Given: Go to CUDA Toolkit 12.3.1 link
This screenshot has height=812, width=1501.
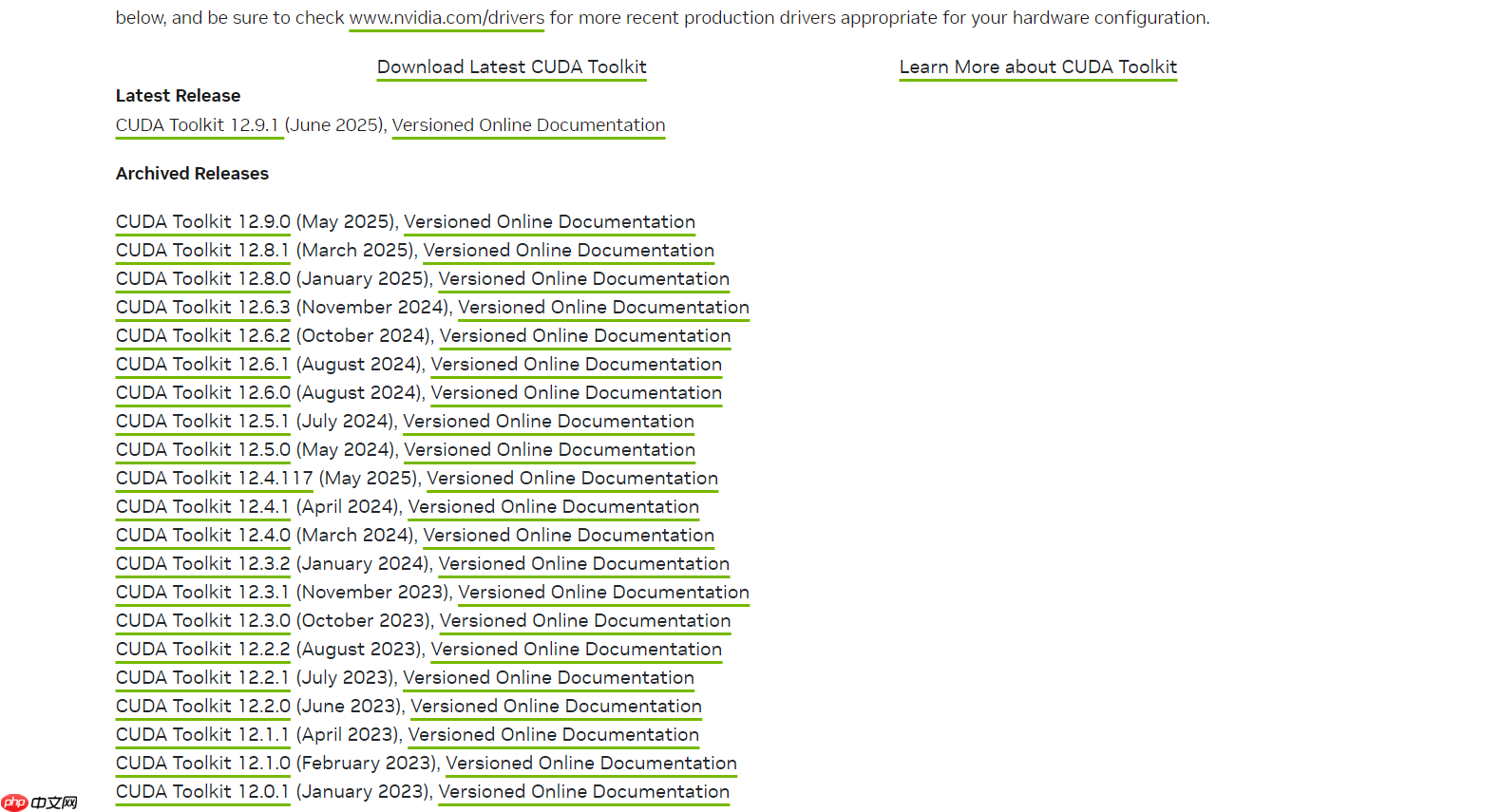Looking at the screenshot, I should (x=202, y=593).
